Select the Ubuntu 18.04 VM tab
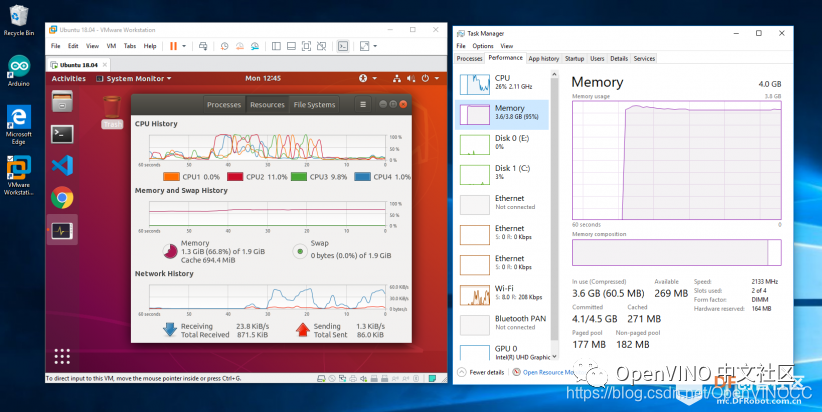The width and height of the screenshot is (822, 412). 79,65
